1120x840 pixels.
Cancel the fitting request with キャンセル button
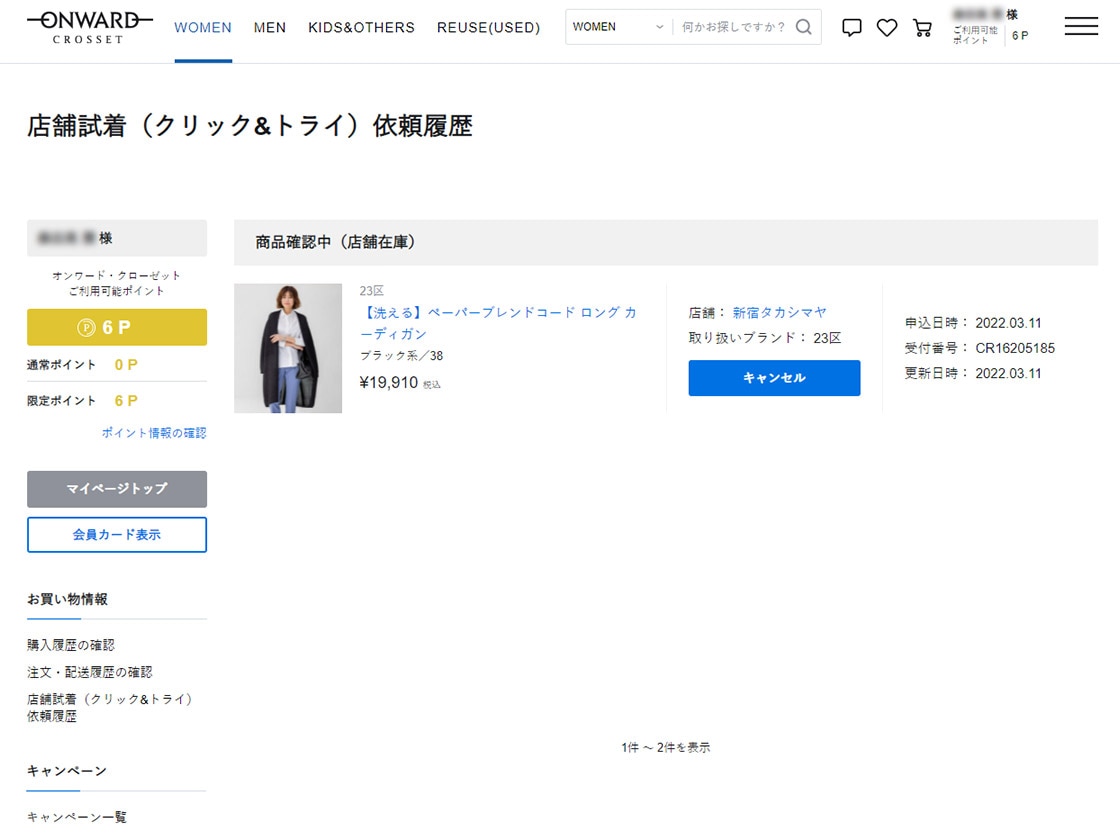point(774,378)
